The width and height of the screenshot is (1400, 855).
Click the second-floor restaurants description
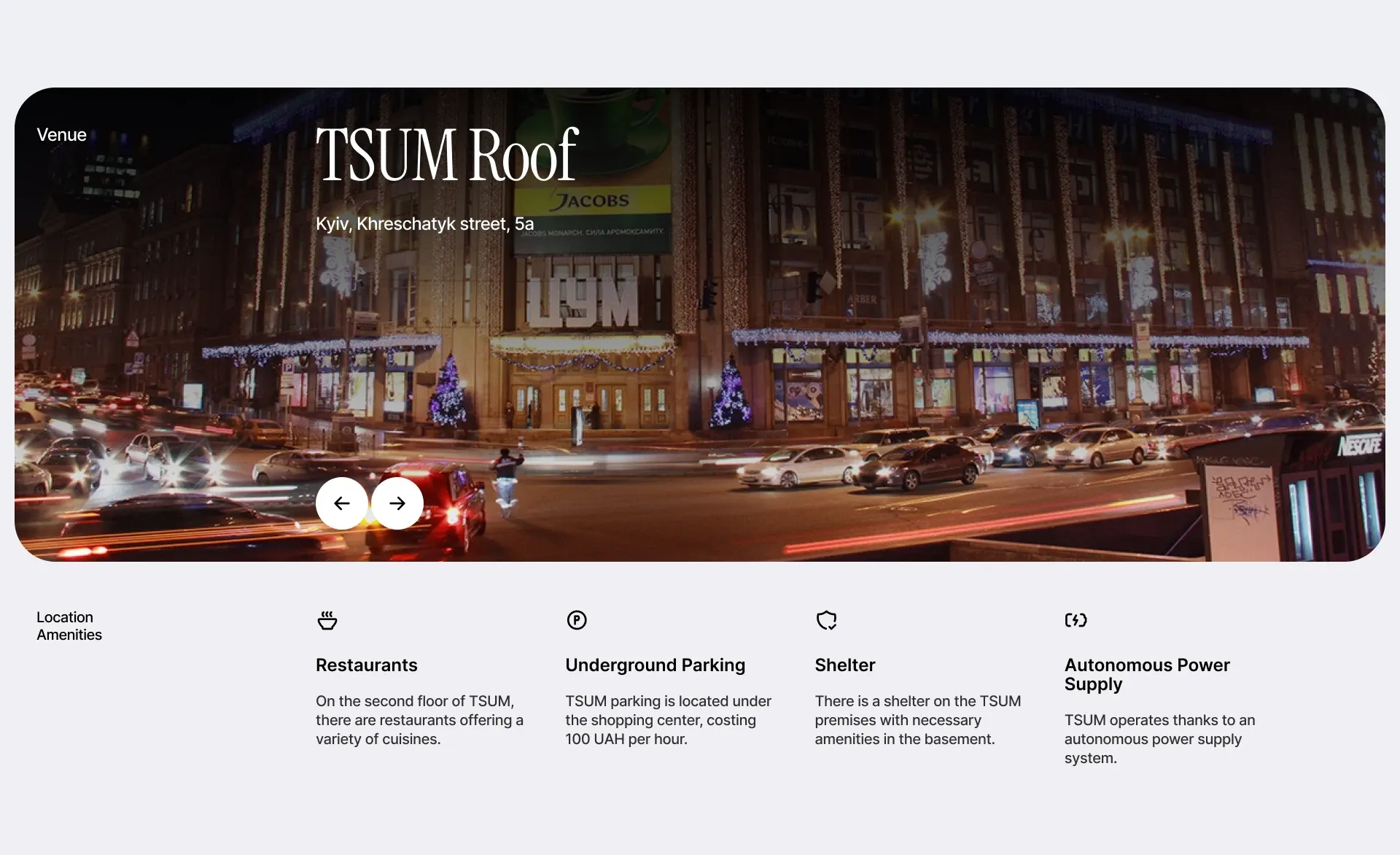pyautogui.click(x=419, y=720)
